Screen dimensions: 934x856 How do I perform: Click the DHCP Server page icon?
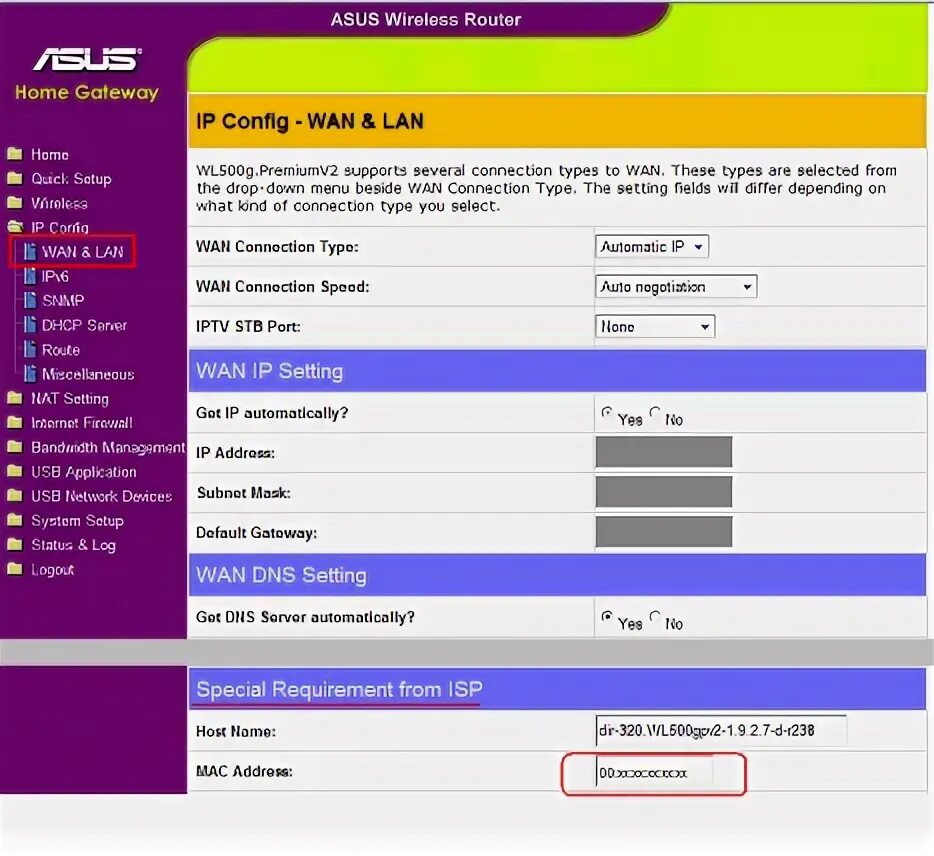pyautogui.click(x=29, y=325)
